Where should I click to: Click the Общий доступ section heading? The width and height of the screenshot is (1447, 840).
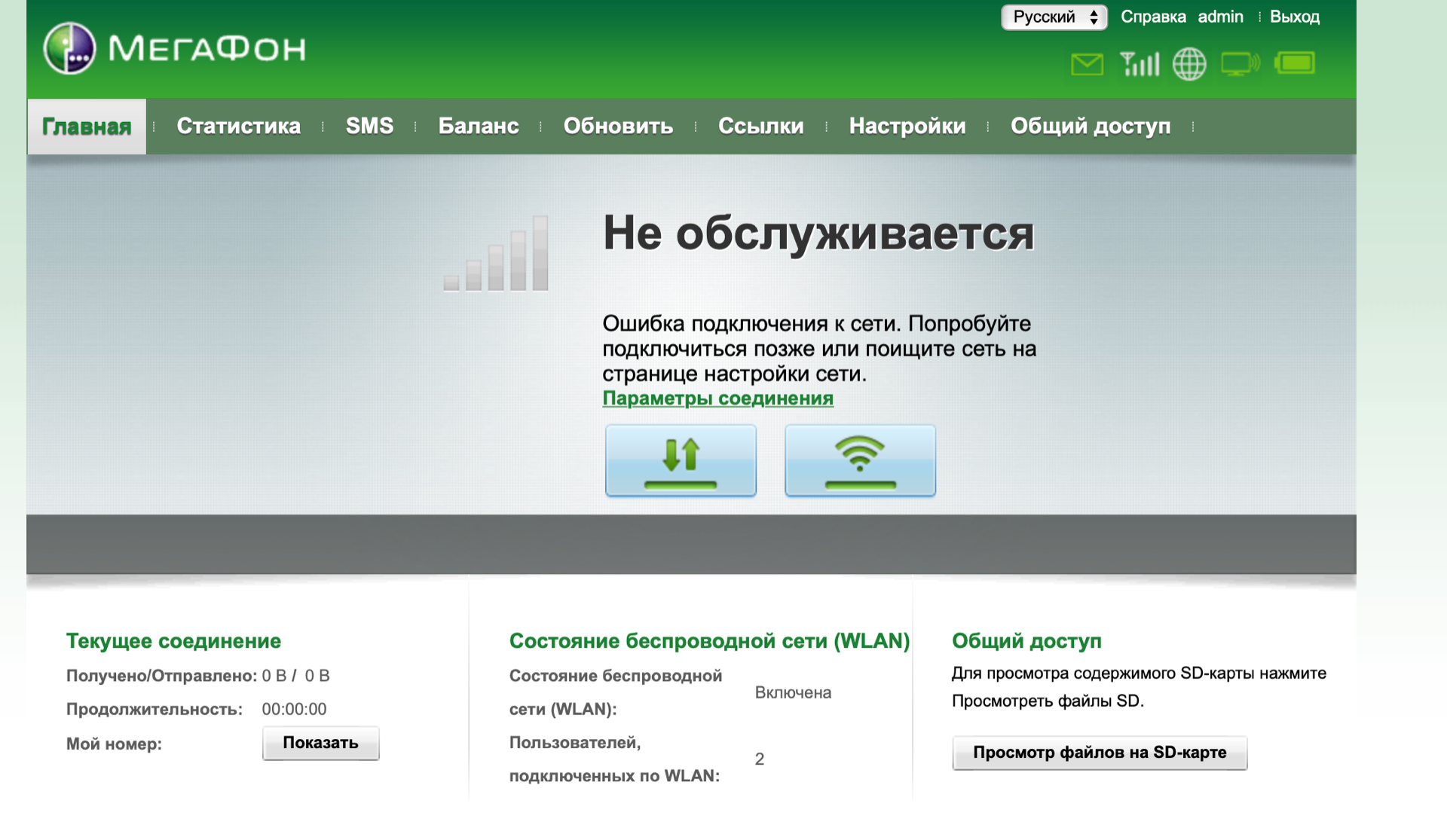(x=1026, y=641)
